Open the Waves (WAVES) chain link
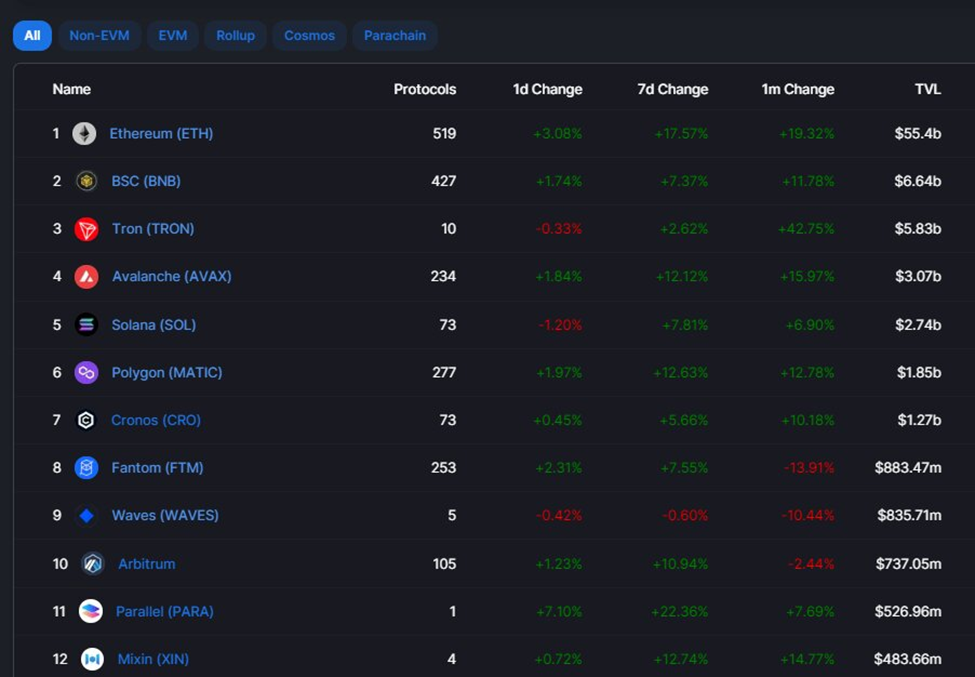The image size is (975, 677). click(x=165, y=516)
